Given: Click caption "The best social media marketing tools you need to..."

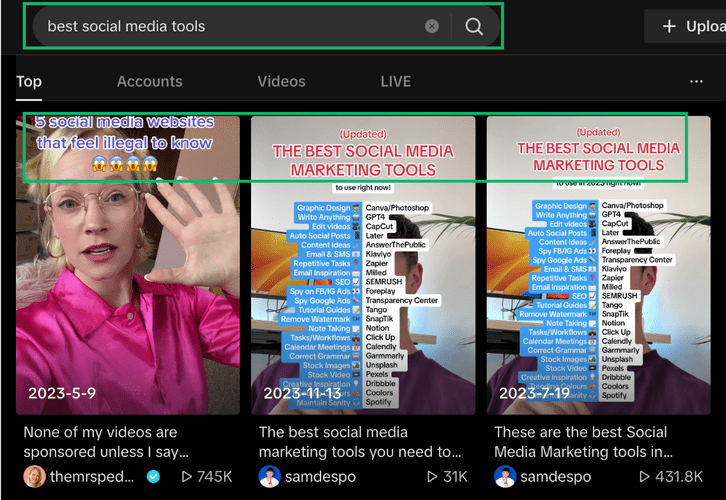Looking at the screenshot, I should (360, 442).
